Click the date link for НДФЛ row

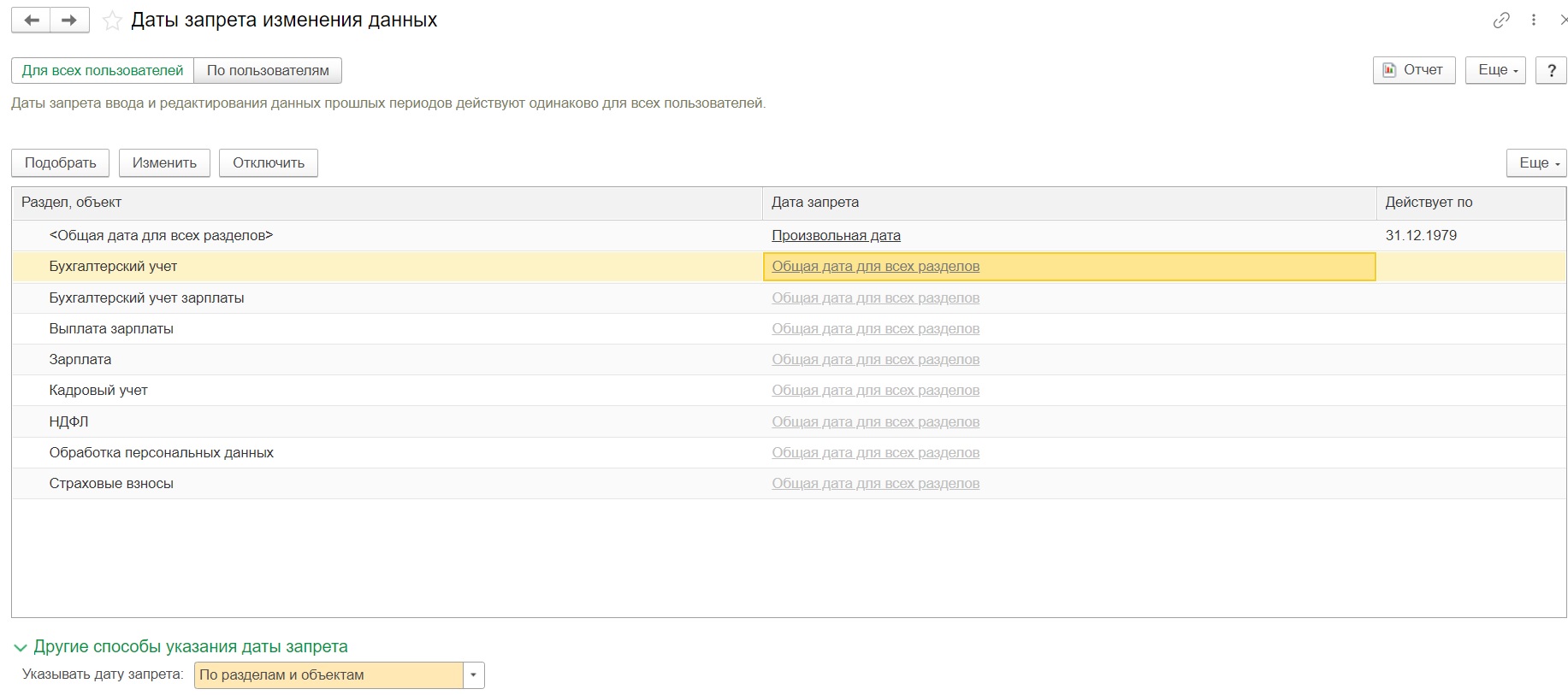875,421
